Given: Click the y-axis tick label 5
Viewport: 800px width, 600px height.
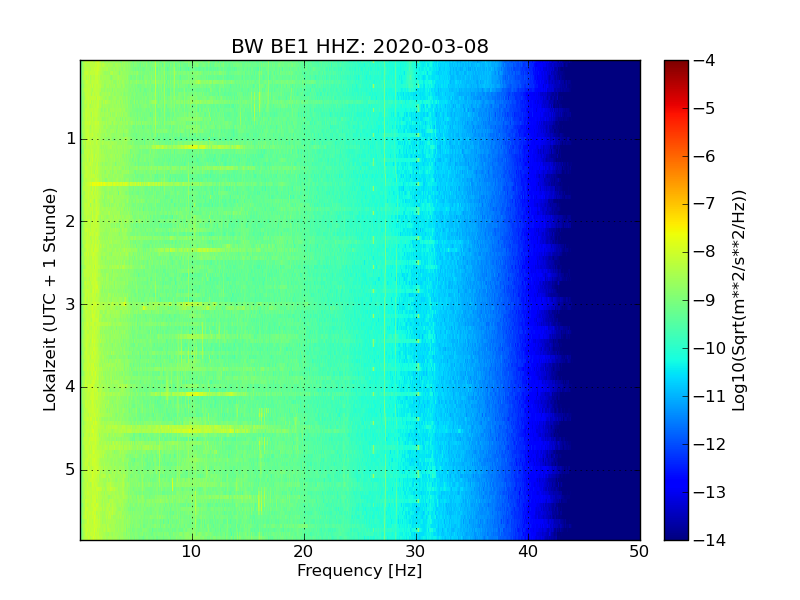Looking at the screenshot, I should coord(71,470).
